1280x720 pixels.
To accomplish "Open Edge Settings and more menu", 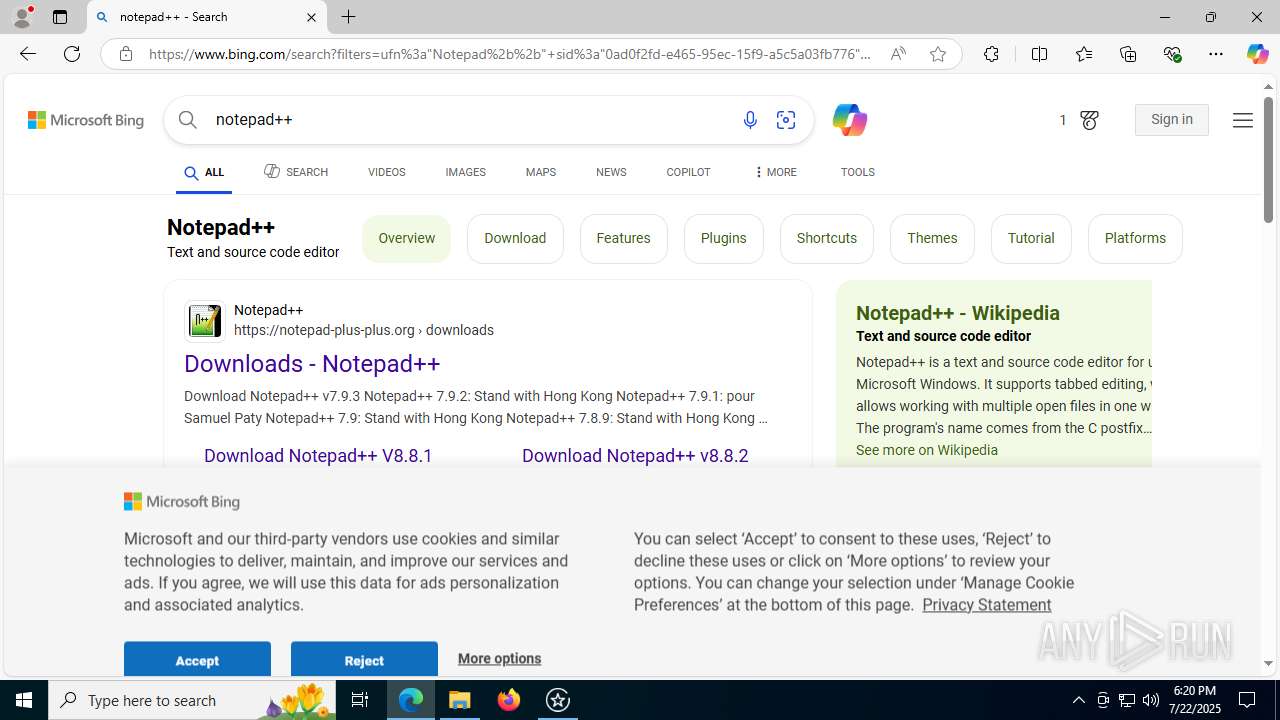I will point(1216,54).
